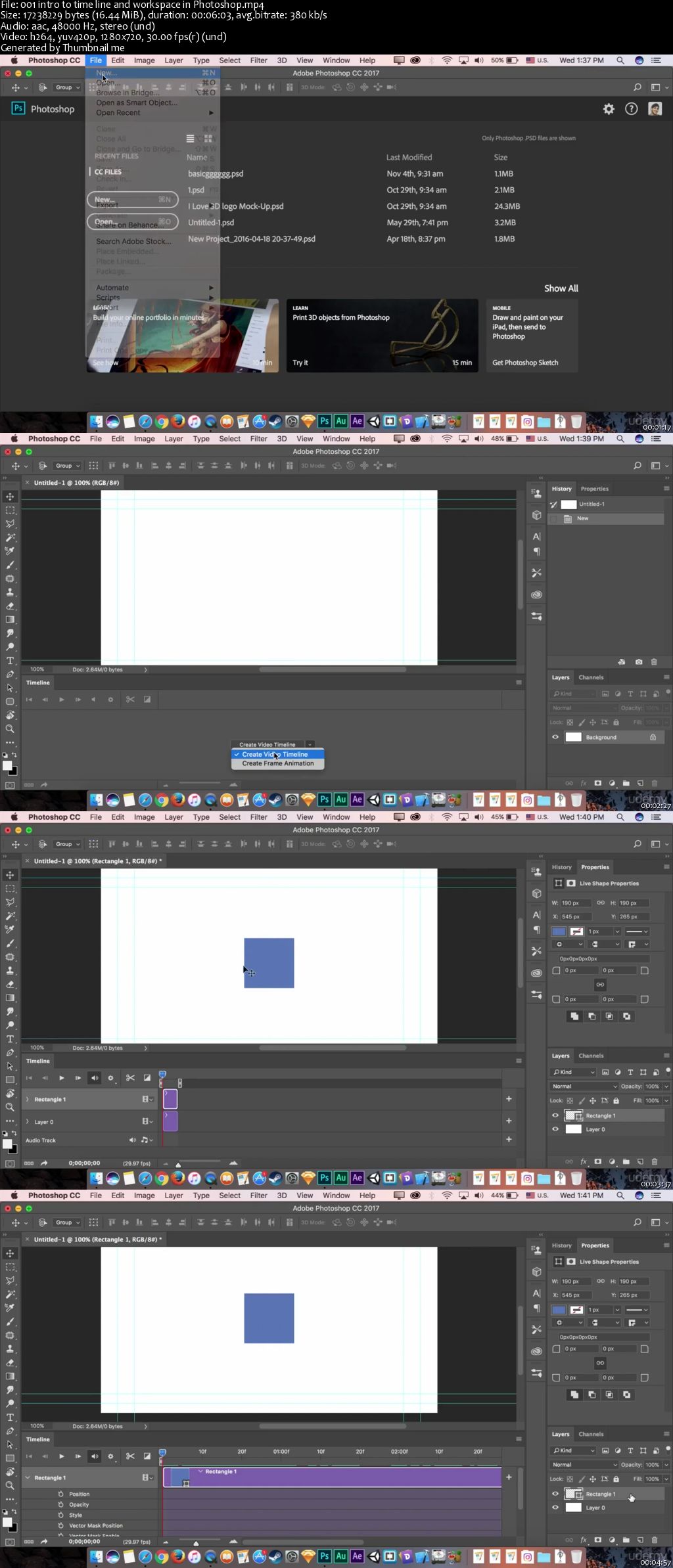Click See how on portfolio card
673x1568 pixels.
point(105,363)
